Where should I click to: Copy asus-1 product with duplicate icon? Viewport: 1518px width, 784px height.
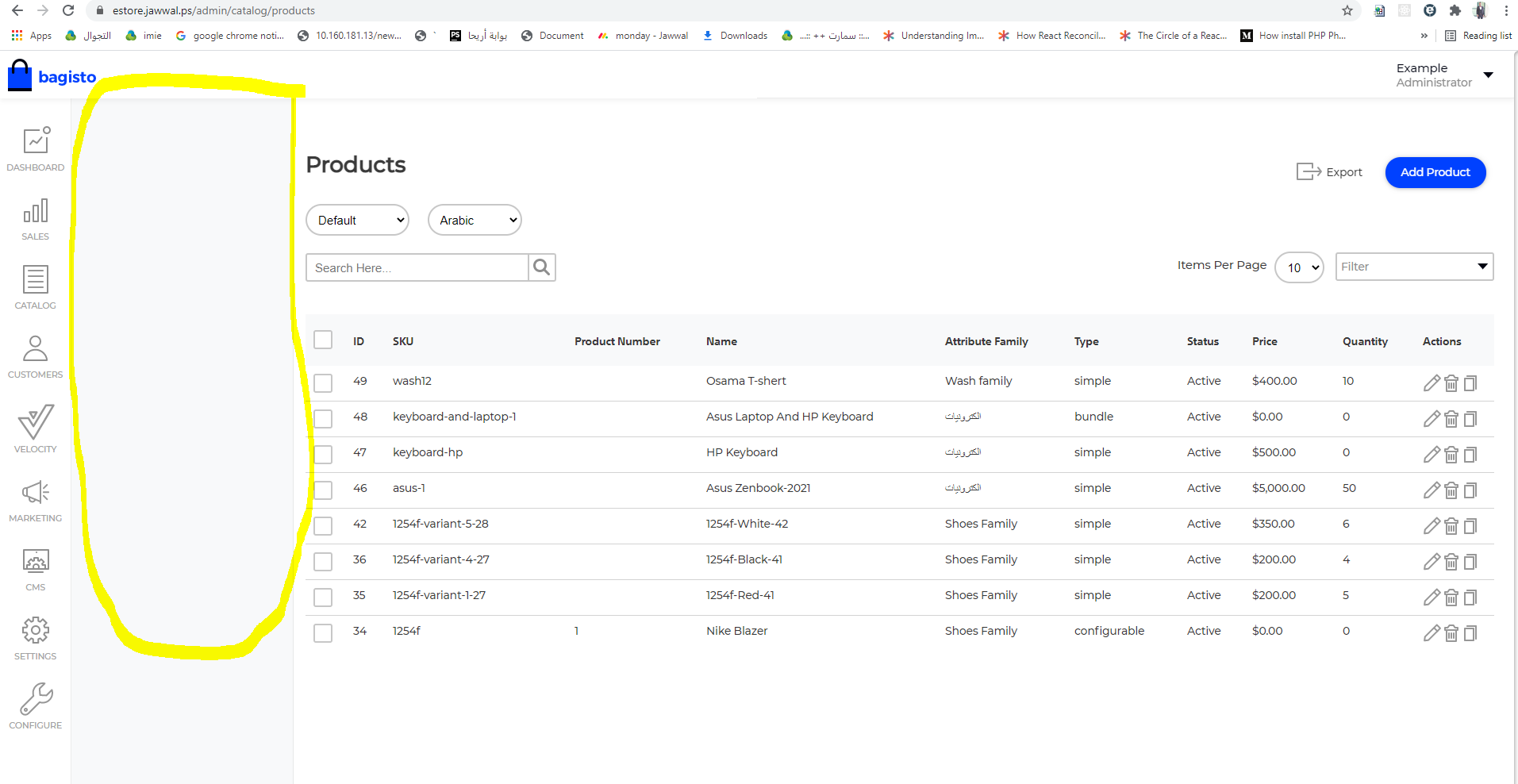(1470, 490)
